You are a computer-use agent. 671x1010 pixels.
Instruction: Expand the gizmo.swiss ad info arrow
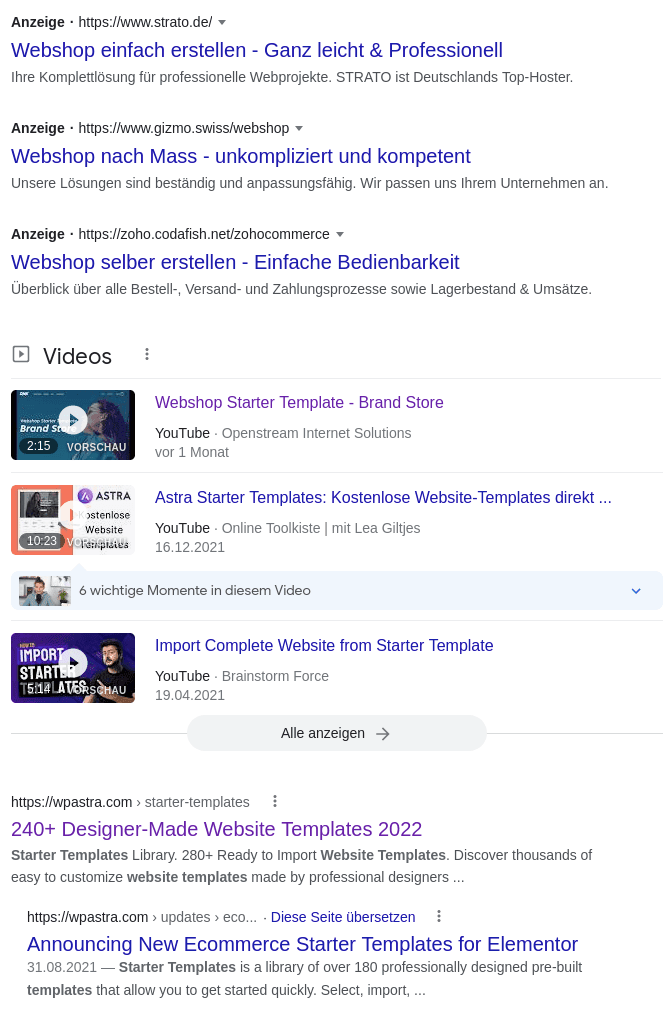(x=299, y=128)
